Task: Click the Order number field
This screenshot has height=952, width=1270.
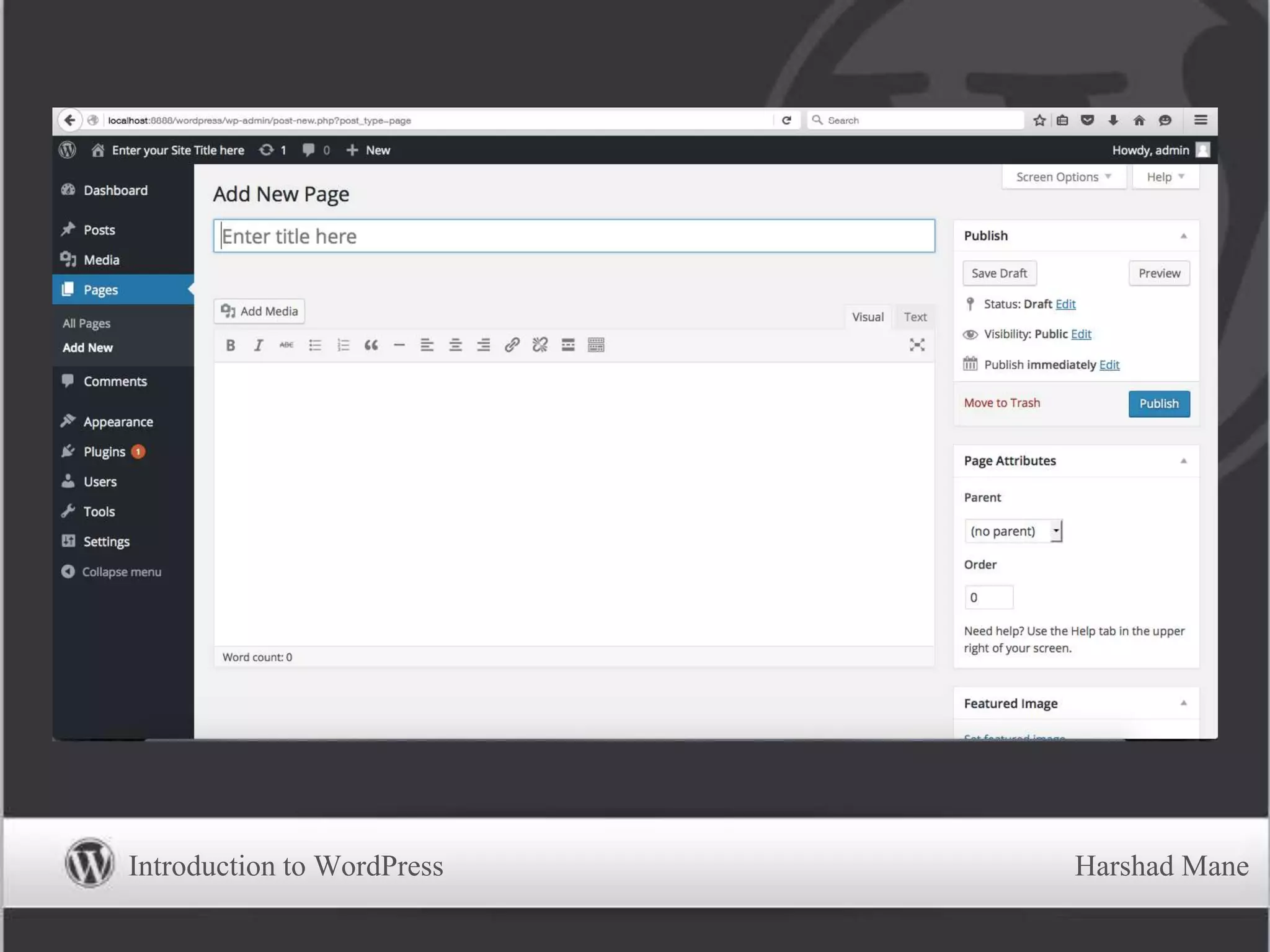Action: 989,597
